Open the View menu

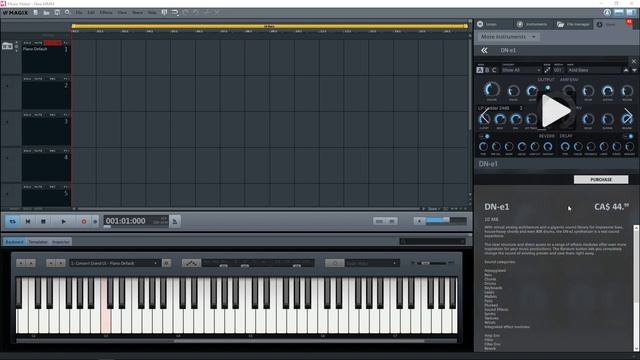[x=122, y=13]
